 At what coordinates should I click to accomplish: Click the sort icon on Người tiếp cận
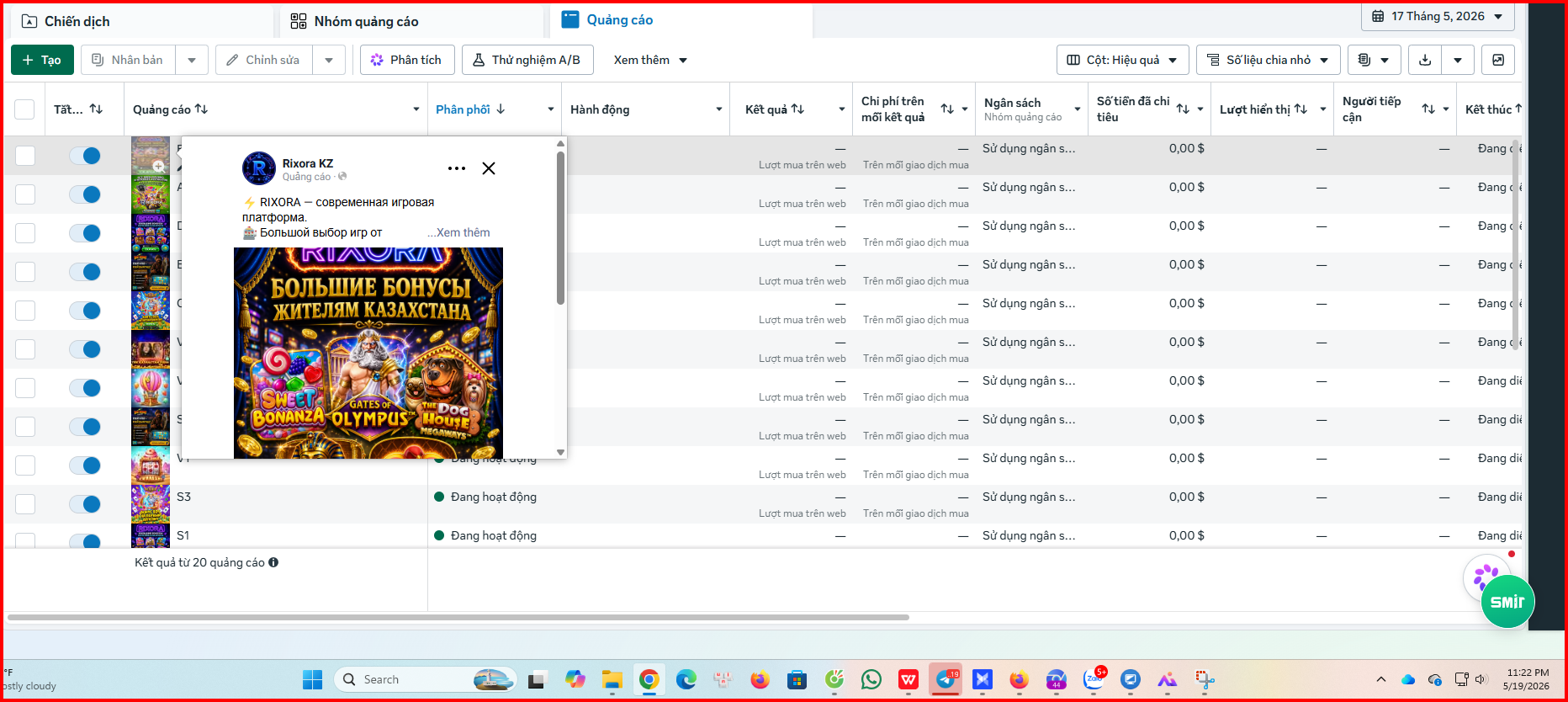[x=1428, y=109]
